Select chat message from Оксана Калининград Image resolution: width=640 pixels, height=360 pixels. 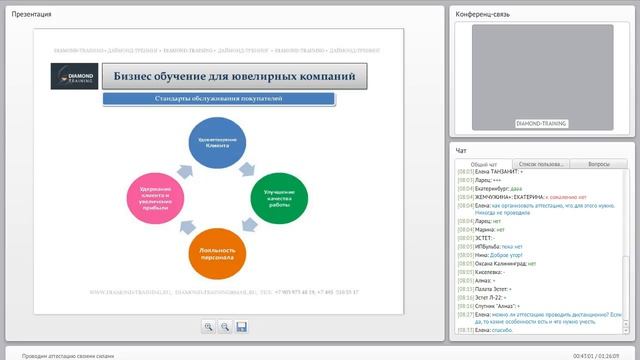497,264
